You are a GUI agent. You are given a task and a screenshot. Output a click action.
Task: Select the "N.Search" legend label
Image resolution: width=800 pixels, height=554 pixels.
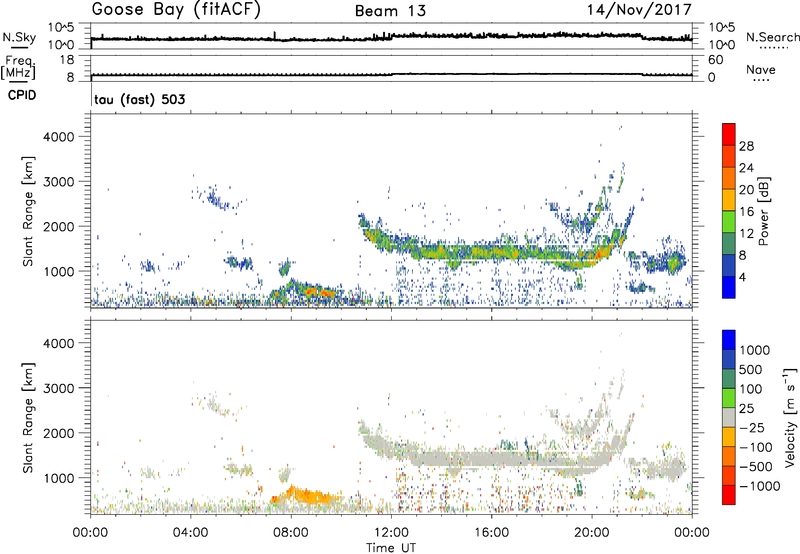(x=773, y=37)
